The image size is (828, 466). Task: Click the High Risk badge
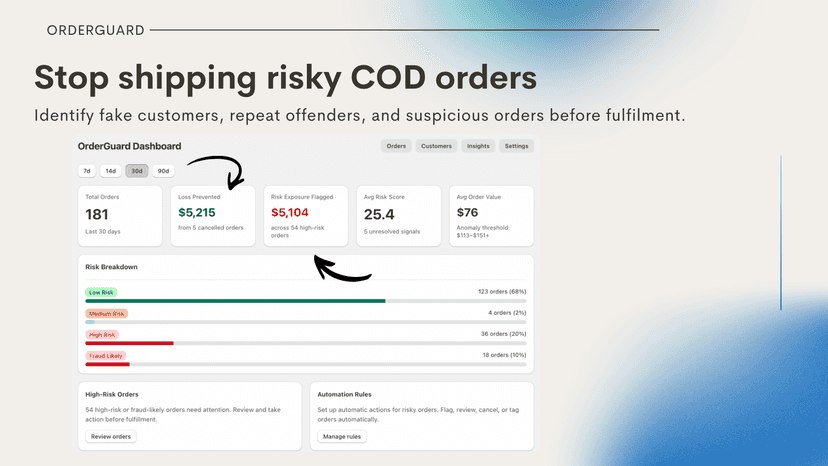pos(102,334)
